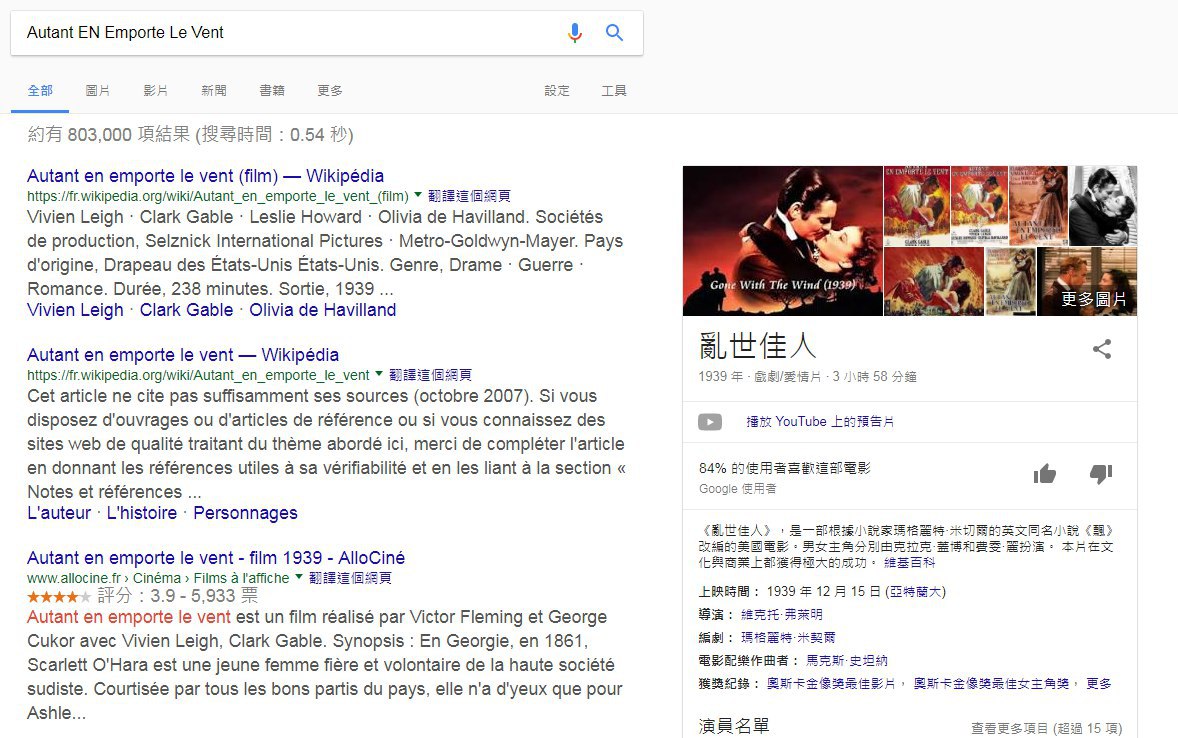Open the 更多 tab menu
This screenshot has height=738, width=1178.
point(330,91)
